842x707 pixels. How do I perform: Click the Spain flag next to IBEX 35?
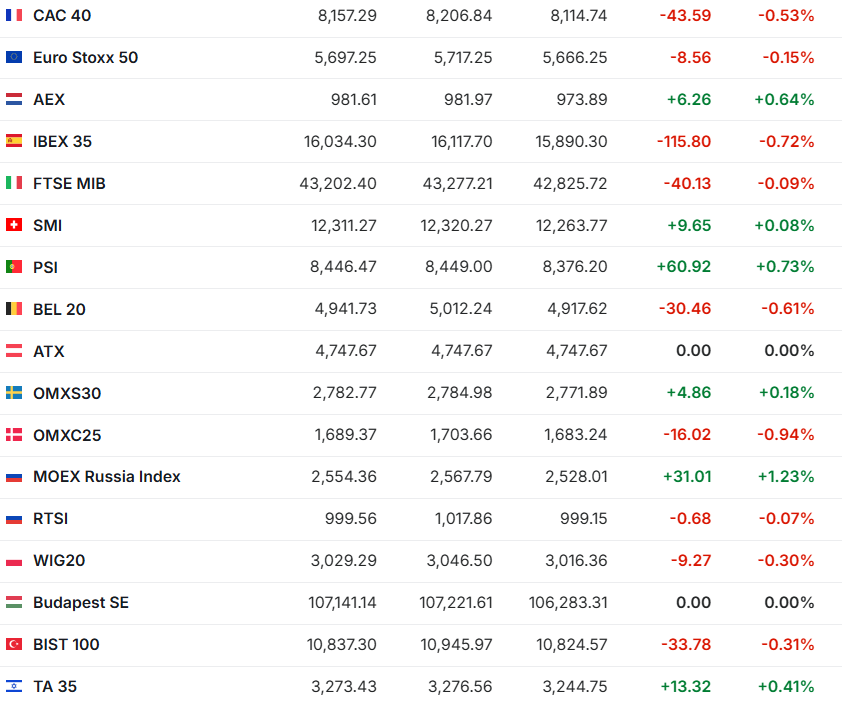coord(14,142)
